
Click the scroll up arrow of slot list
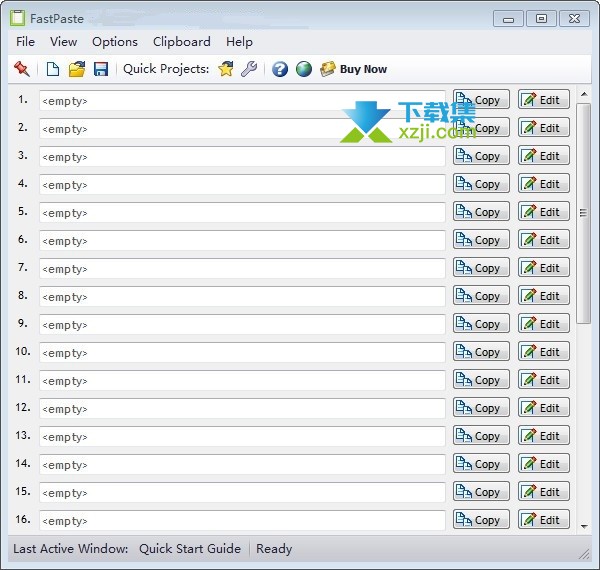pyautogui.click(x=584, y=94)
